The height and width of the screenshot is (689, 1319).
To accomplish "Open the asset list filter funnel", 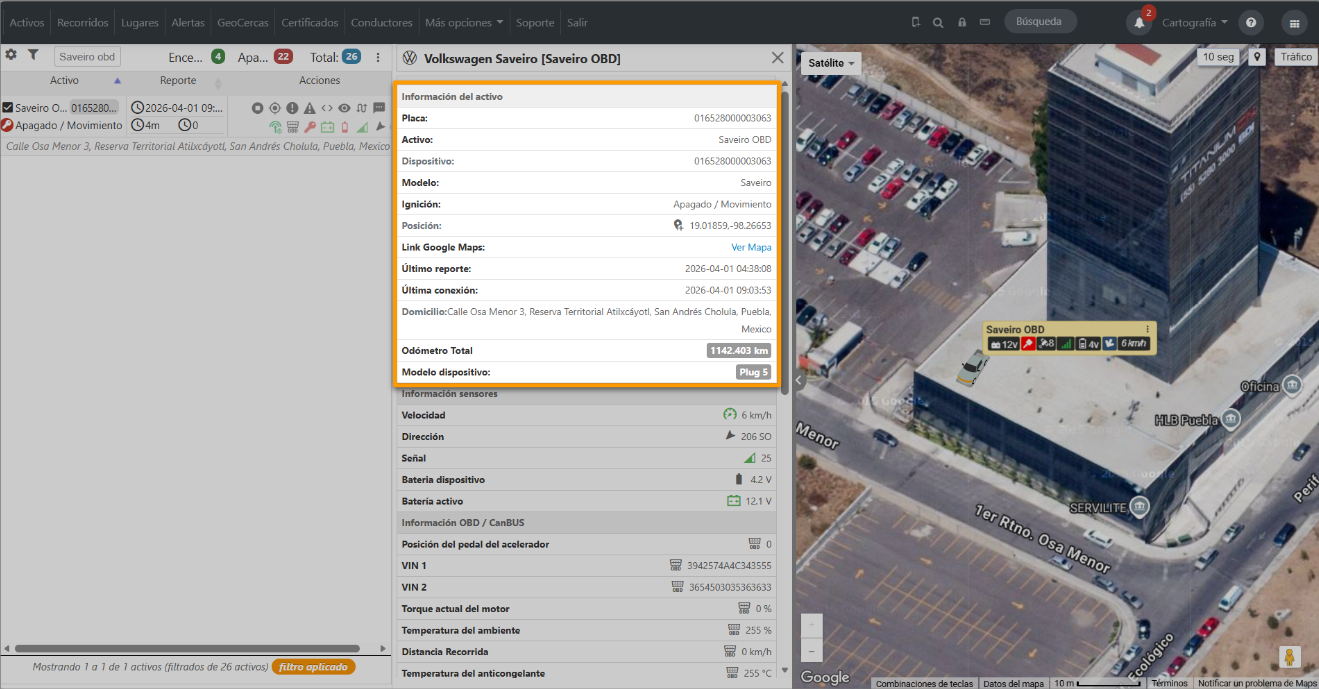I will click(x=33, y=55).
